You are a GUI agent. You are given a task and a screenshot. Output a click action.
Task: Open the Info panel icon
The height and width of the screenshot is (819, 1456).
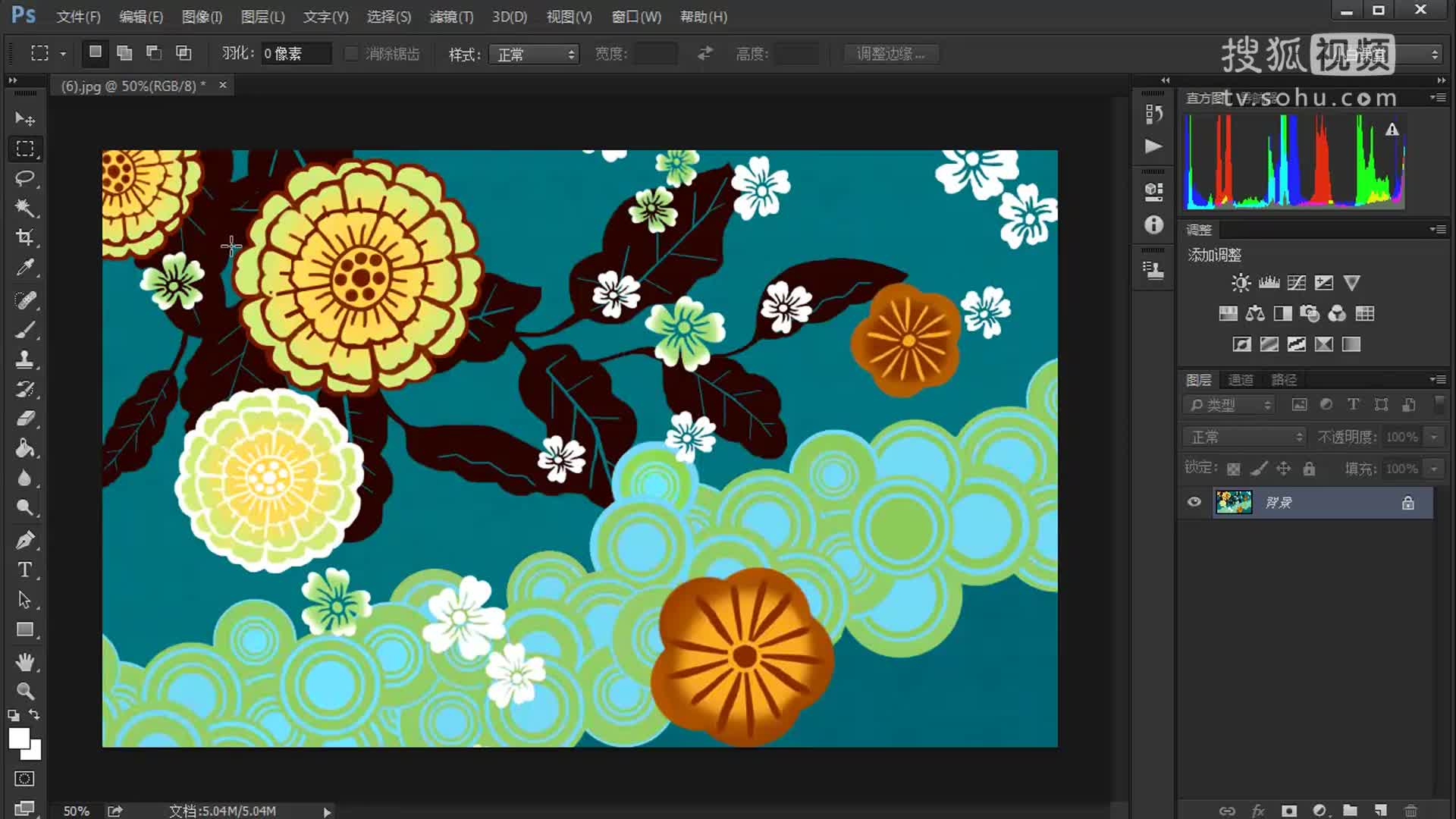pyautogui.click(x=1153, y=224)
